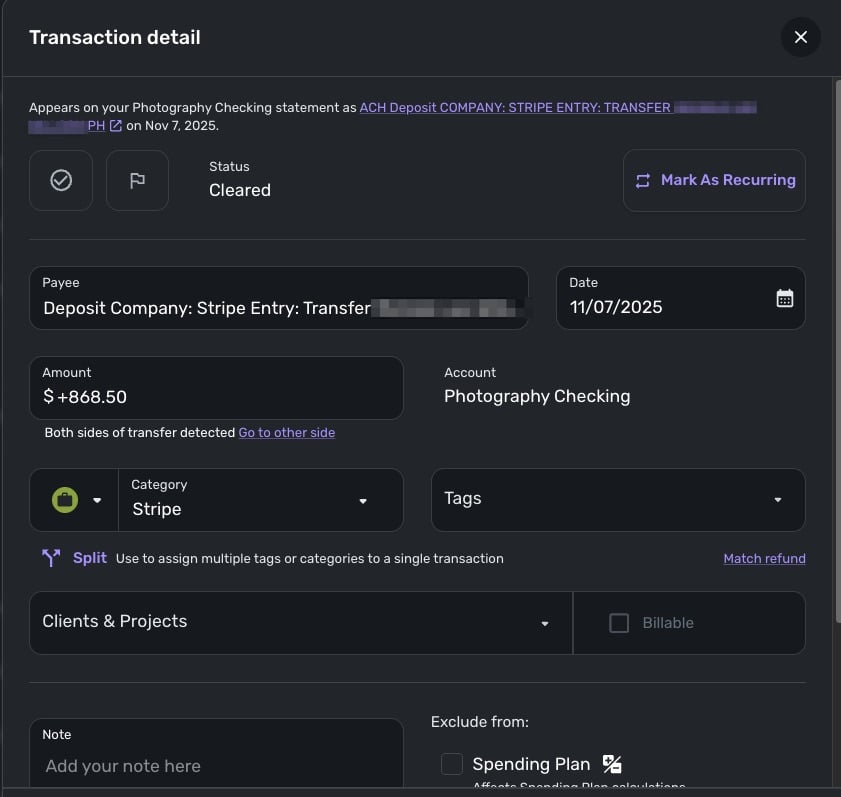Screen dimensions: 841x797
Task: Open the date picker calendar icon
Action: 785,298
